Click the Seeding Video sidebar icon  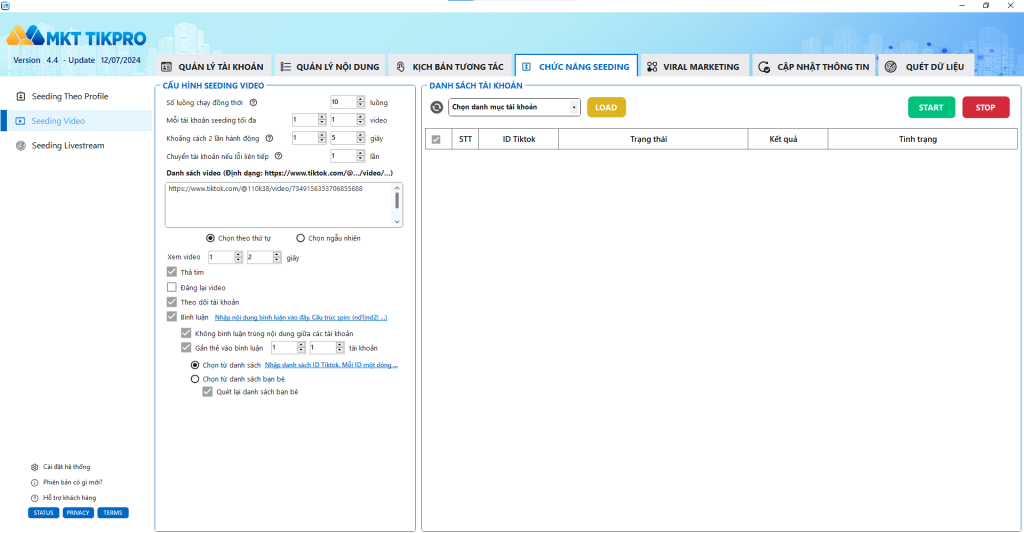click(20, 121)
